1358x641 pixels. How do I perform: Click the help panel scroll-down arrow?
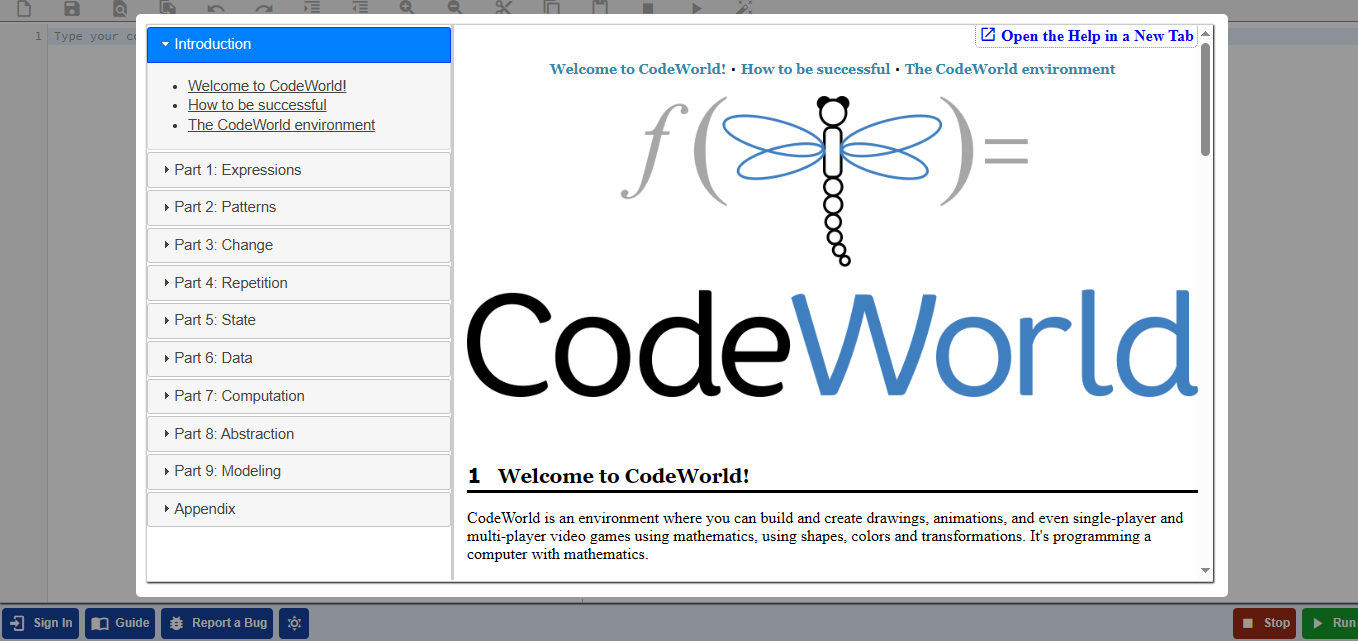[1205, 571]
